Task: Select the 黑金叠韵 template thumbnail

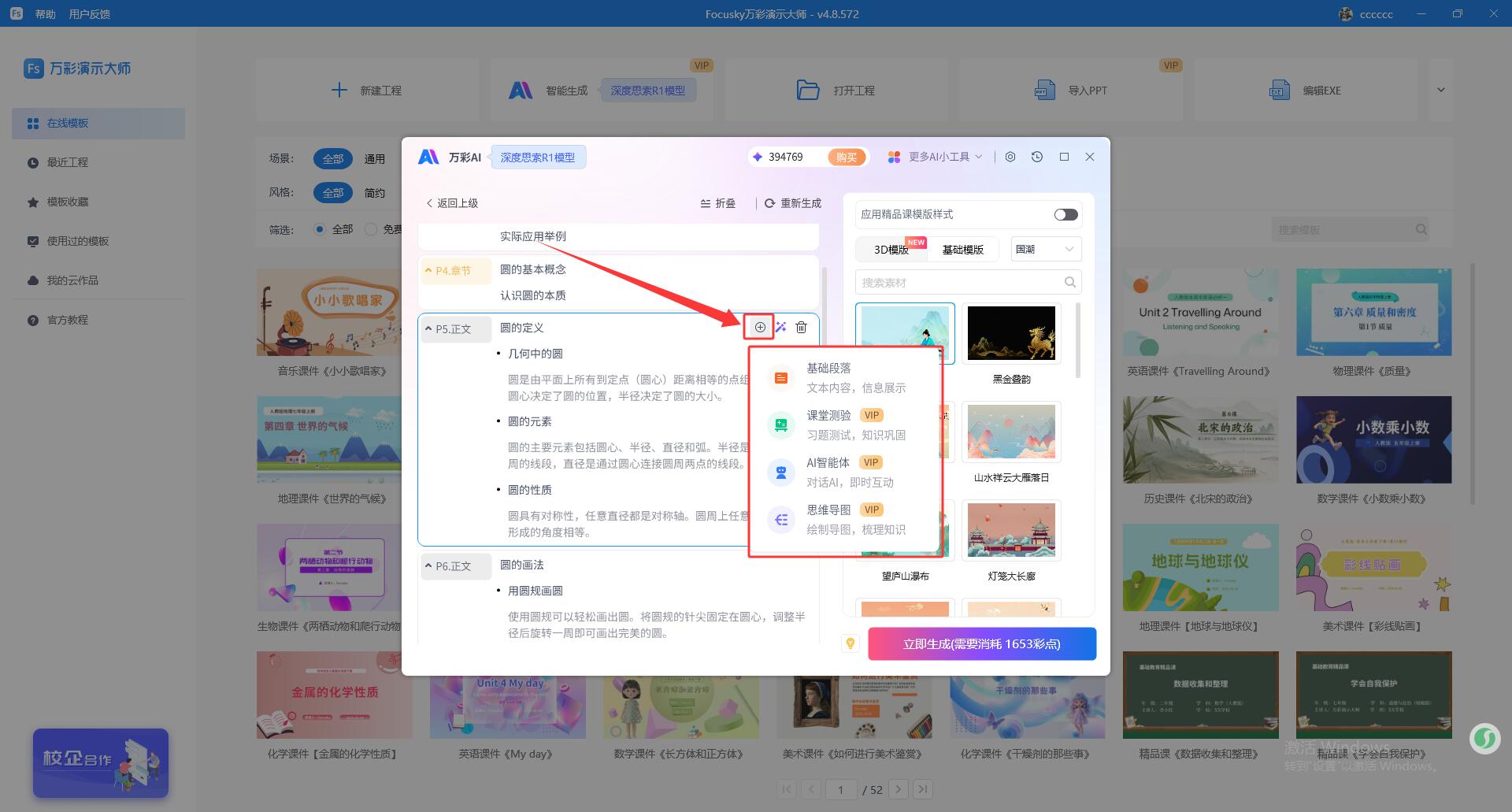Action: (x=1011, y=333)
